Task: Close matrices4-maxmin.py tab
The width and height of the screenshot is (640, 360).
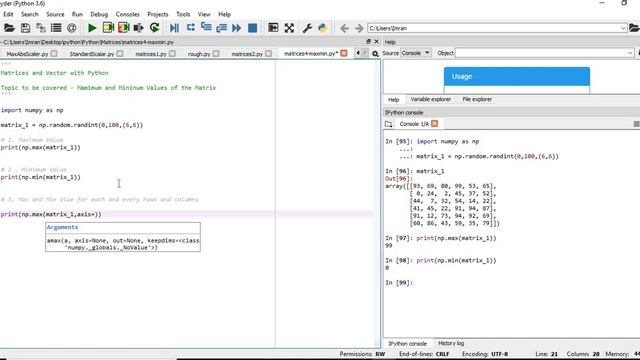Action: 344,53
